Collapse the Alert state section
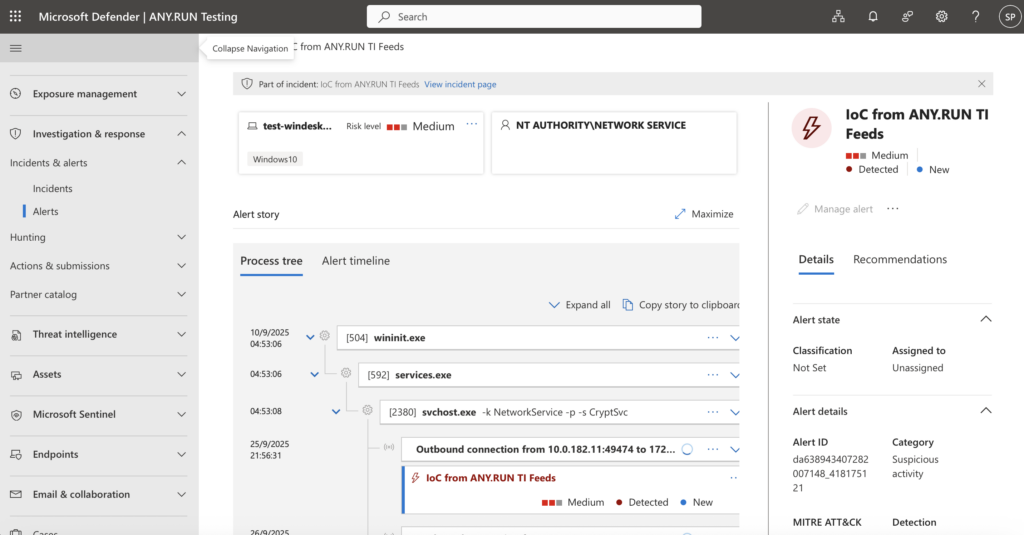This screenshot has height=535, width=1024. coord(985,320)
